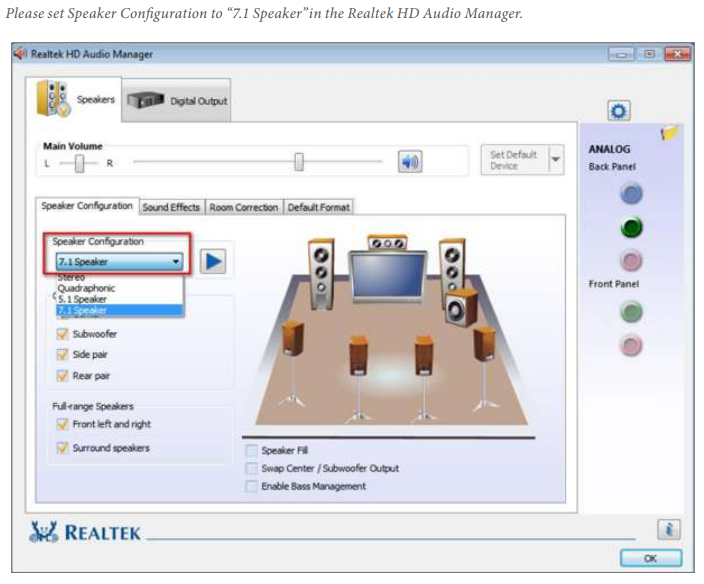
Task: Click the blue back panel jack
Action: coord(631,194)
